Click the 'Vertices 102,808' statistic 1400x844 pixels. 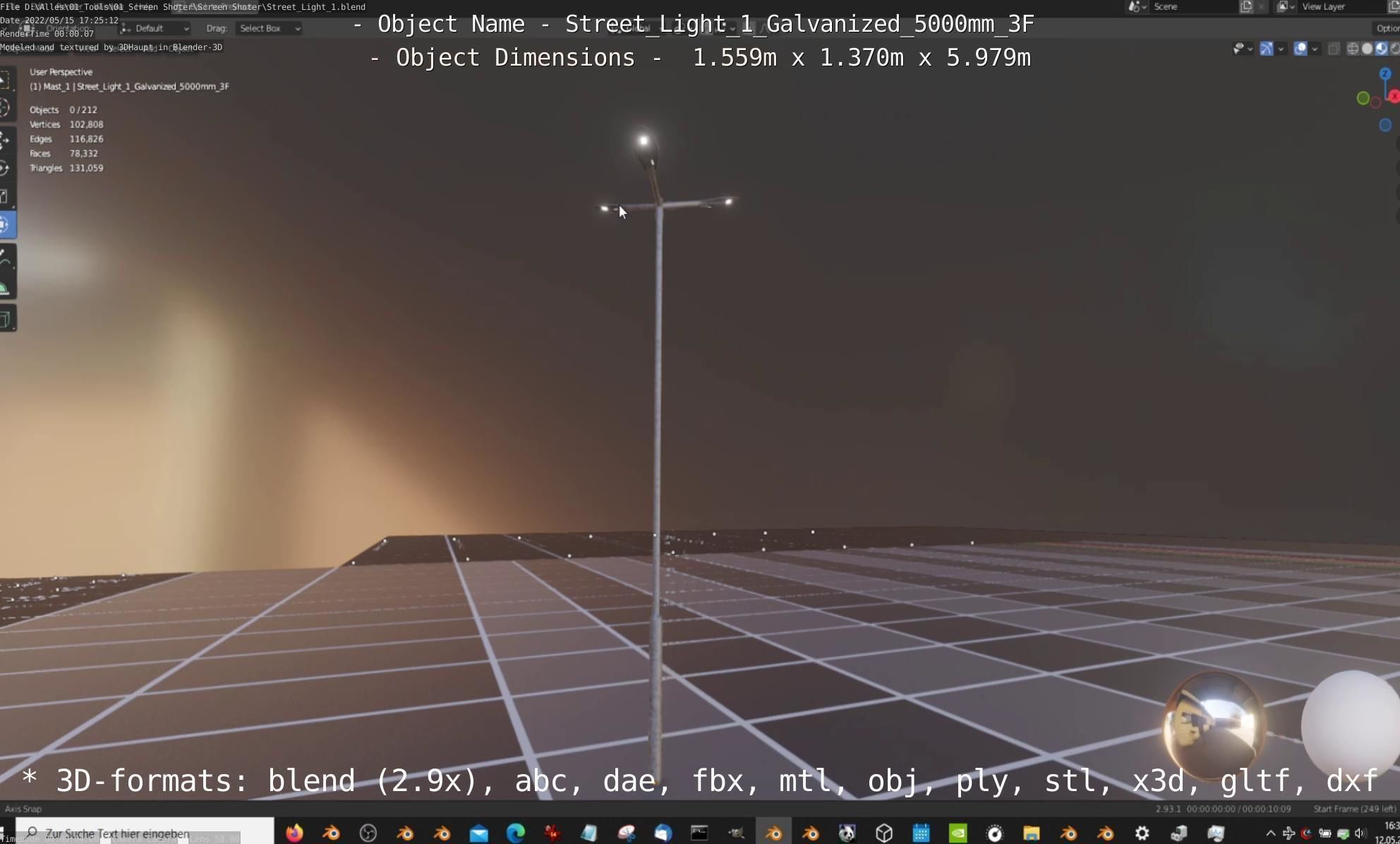pyautogui.click(x=66, y=124)
